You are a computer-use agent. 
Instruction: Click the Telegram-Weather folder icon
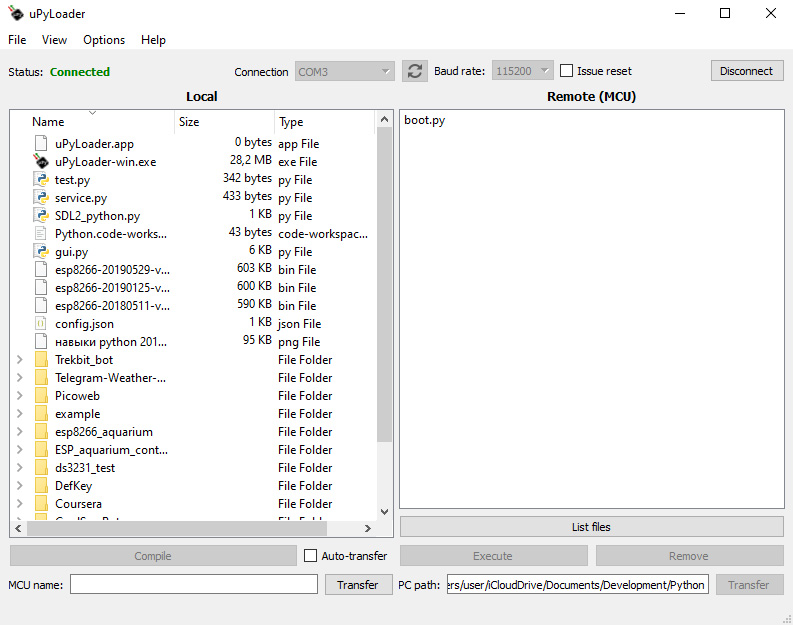(41, 378)
